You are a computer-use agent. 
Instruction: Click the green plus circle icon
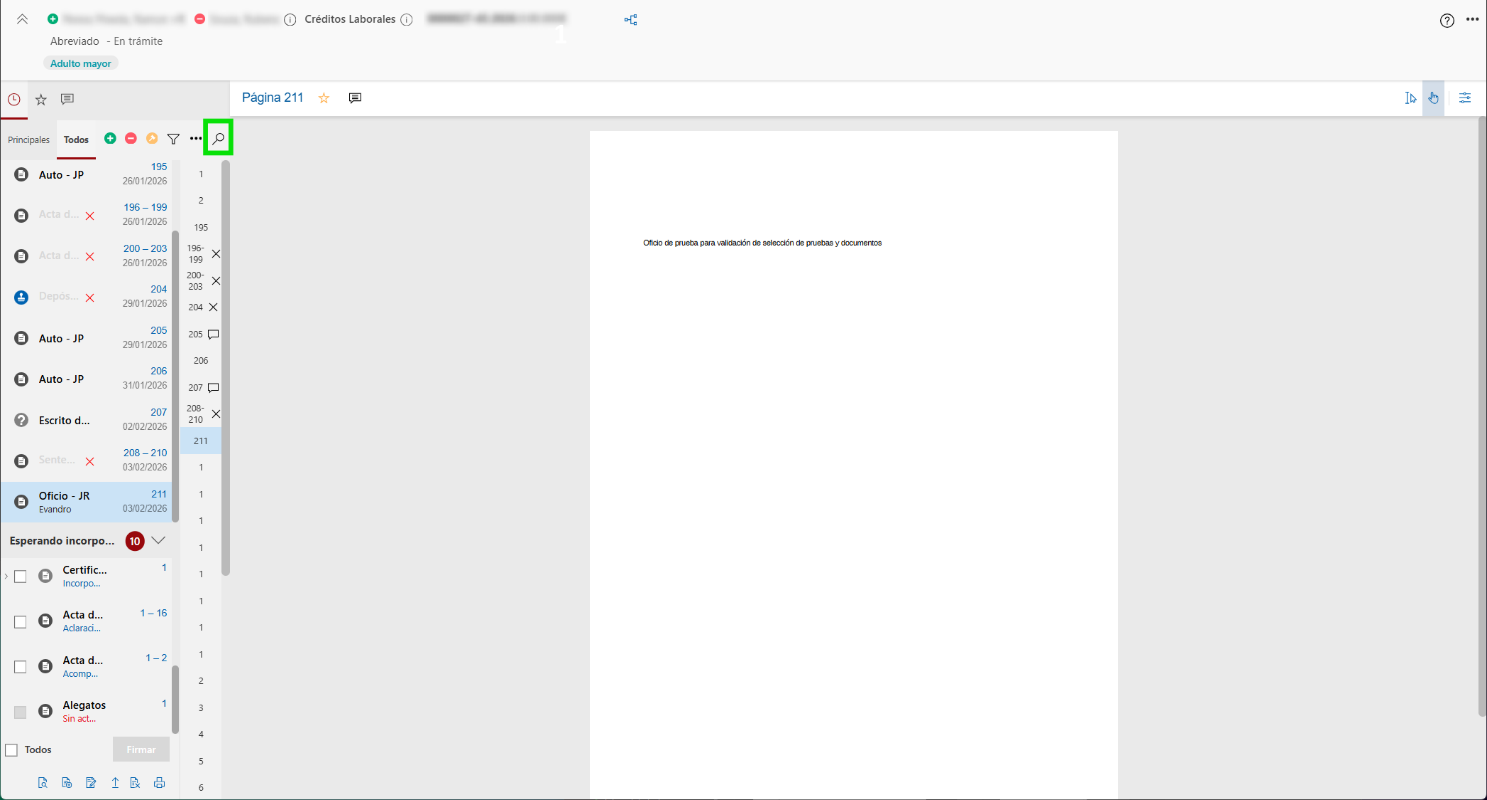(x=110, y=139)
